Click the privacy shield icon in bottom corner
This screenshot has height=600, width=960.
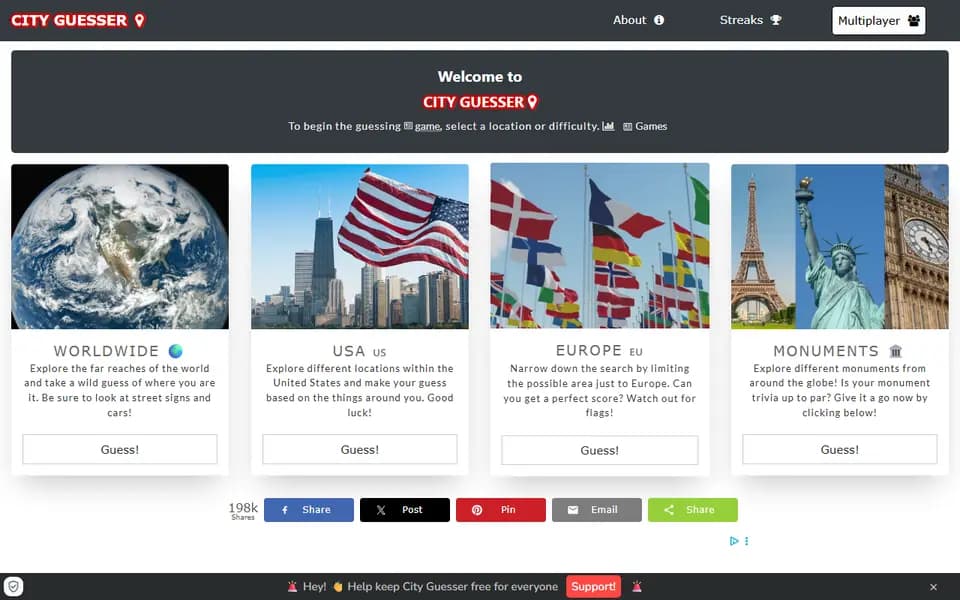tap(13, 587)
